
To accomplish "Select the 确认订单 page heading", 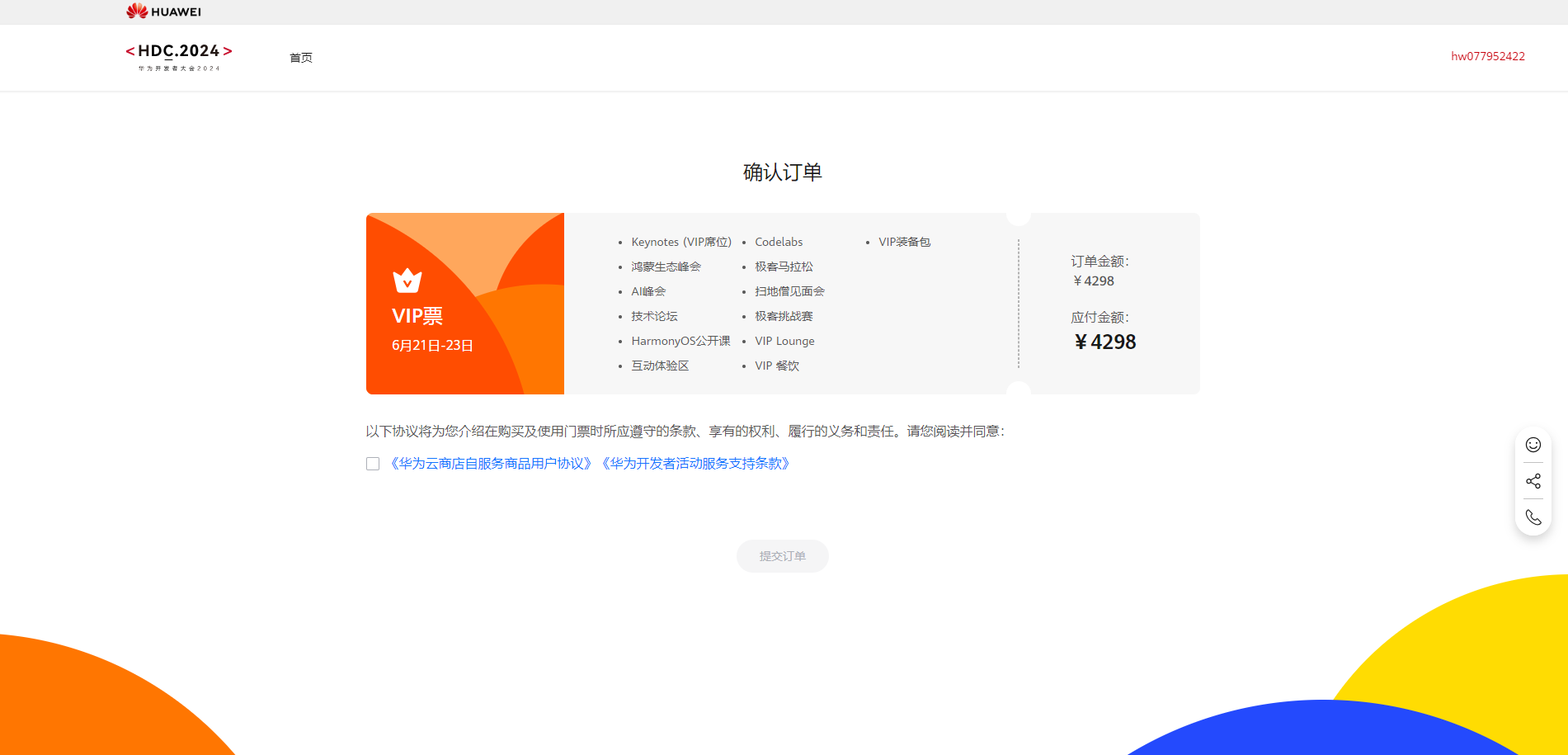I will click(x=783, y=172).
